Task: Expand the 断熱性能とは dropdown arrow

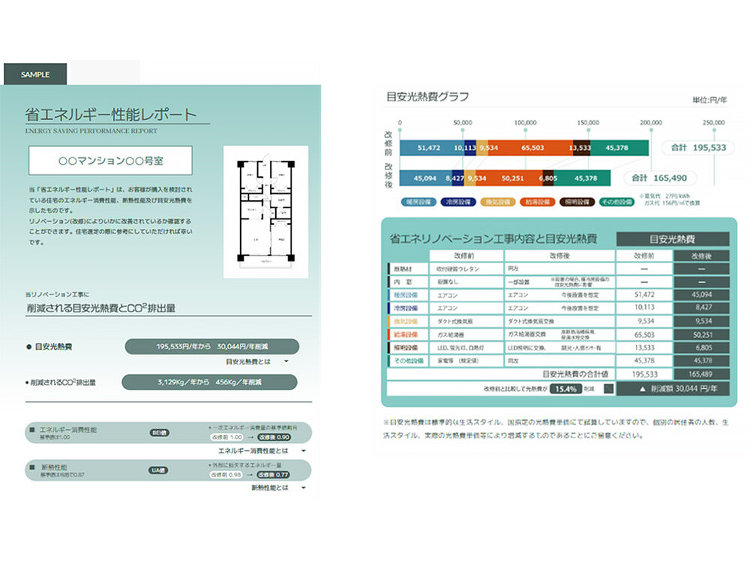Action: 303,488
